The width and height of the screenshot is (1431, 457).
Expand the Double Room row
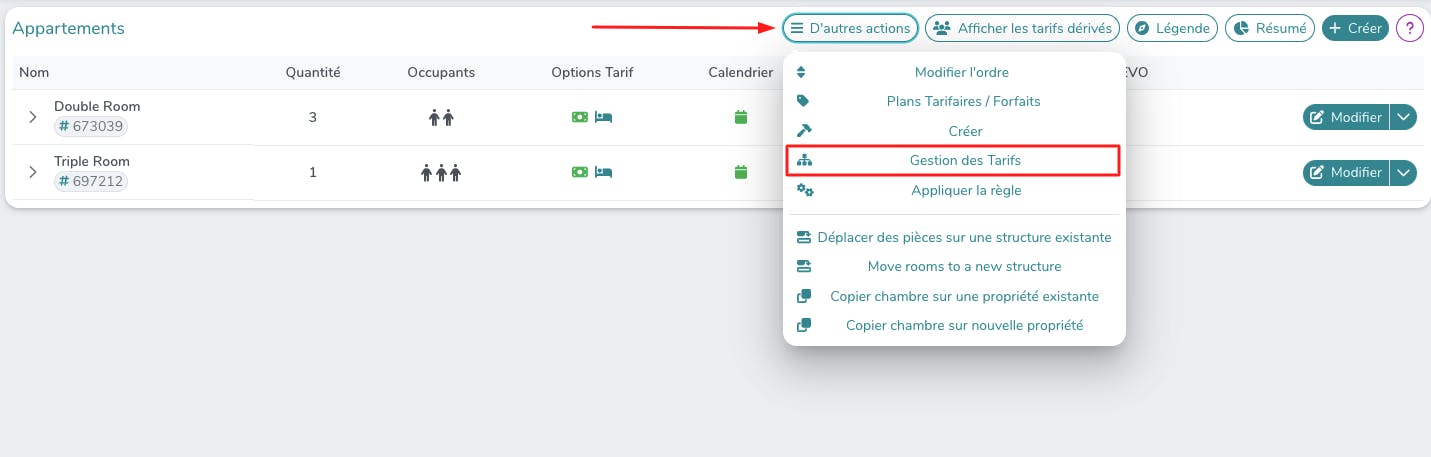pyautogui.click(x=33, y=117)
